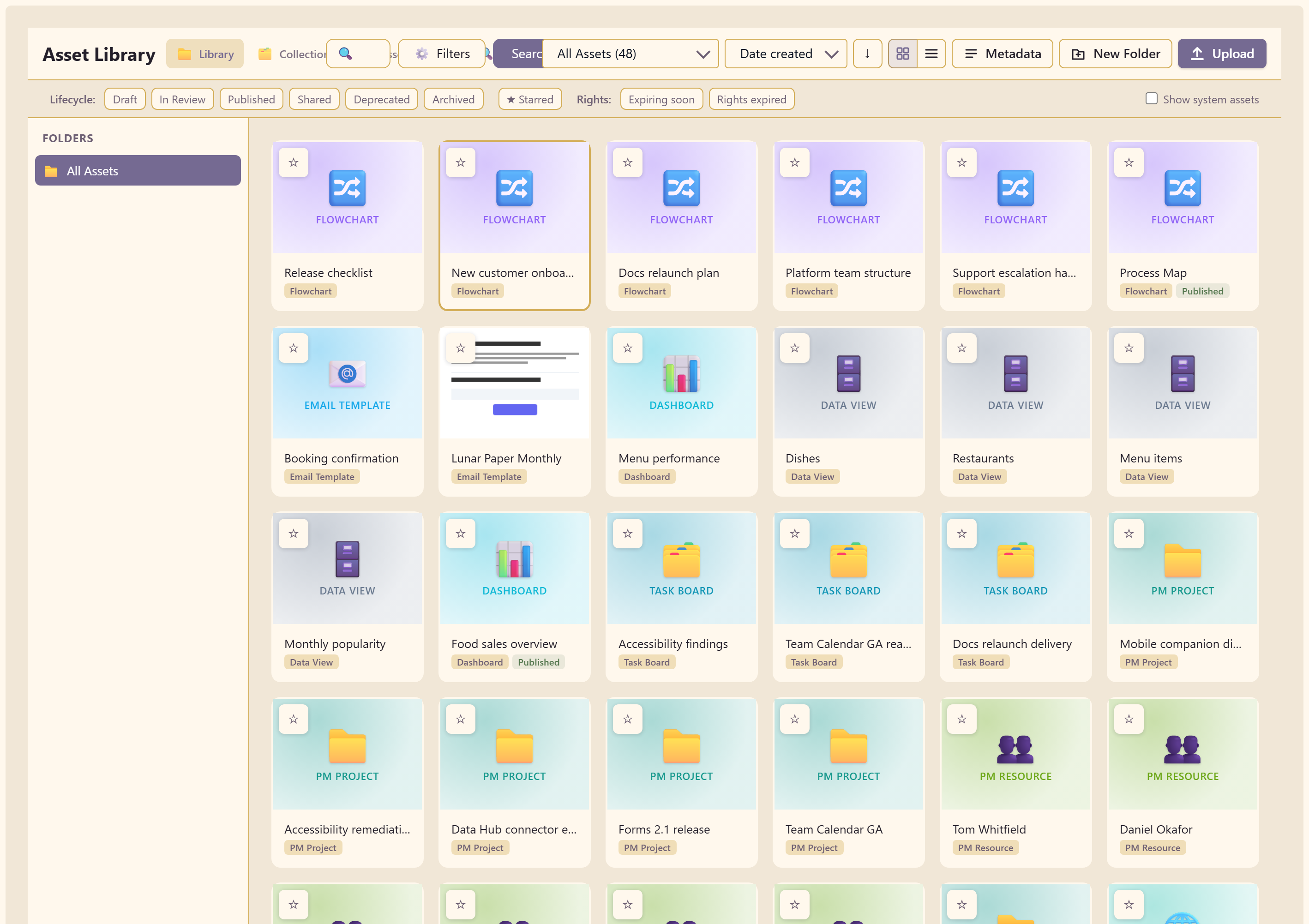Open Monthly popularity data view icon
The height and width of the screenshot is (924, 1309).
pos(347,559)
